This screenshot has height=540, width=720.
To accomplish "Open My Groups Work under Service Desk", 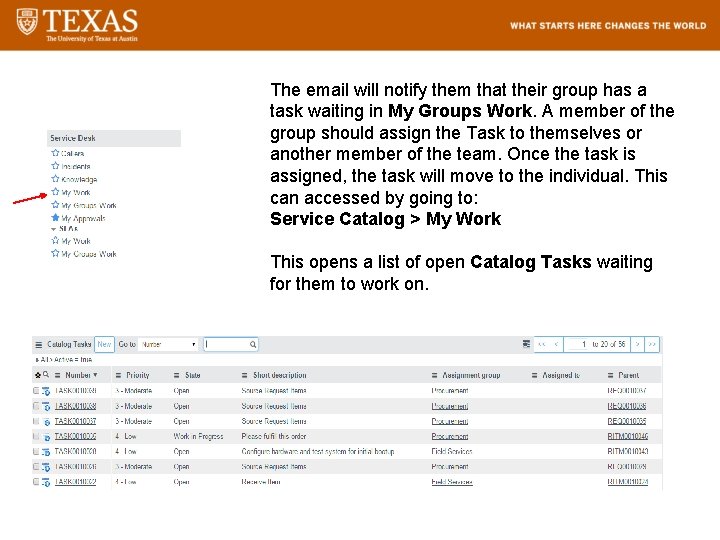I will coord(89,205).
